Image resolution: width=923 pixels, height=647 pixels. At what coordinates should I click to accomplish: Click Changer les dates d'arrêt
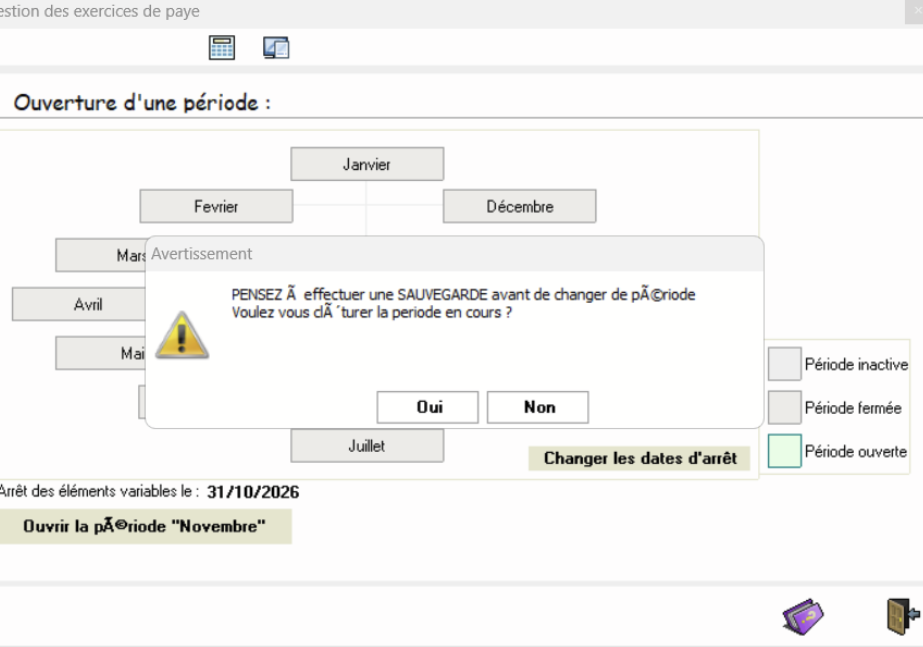coord(639,459)
